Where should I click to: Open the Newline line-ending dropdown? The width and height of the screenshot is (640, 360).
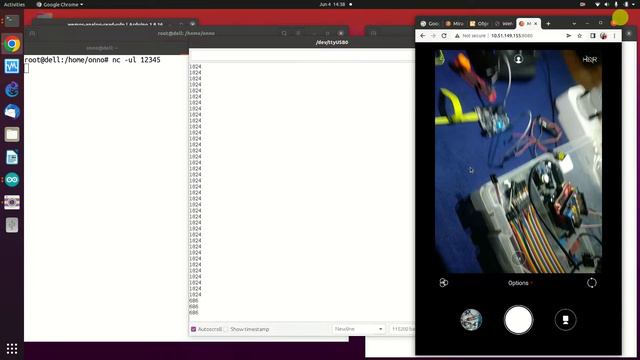[x=358, y=329]
